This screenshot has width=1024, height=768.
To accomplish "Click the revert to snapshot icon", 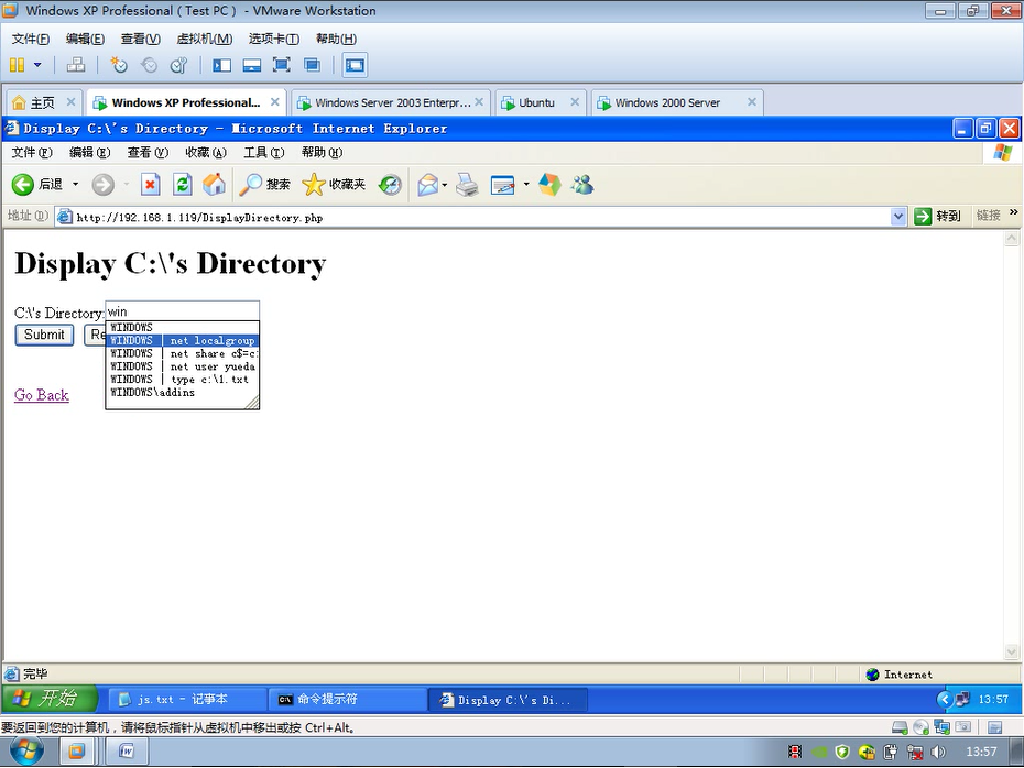I will tap(149, 65).
